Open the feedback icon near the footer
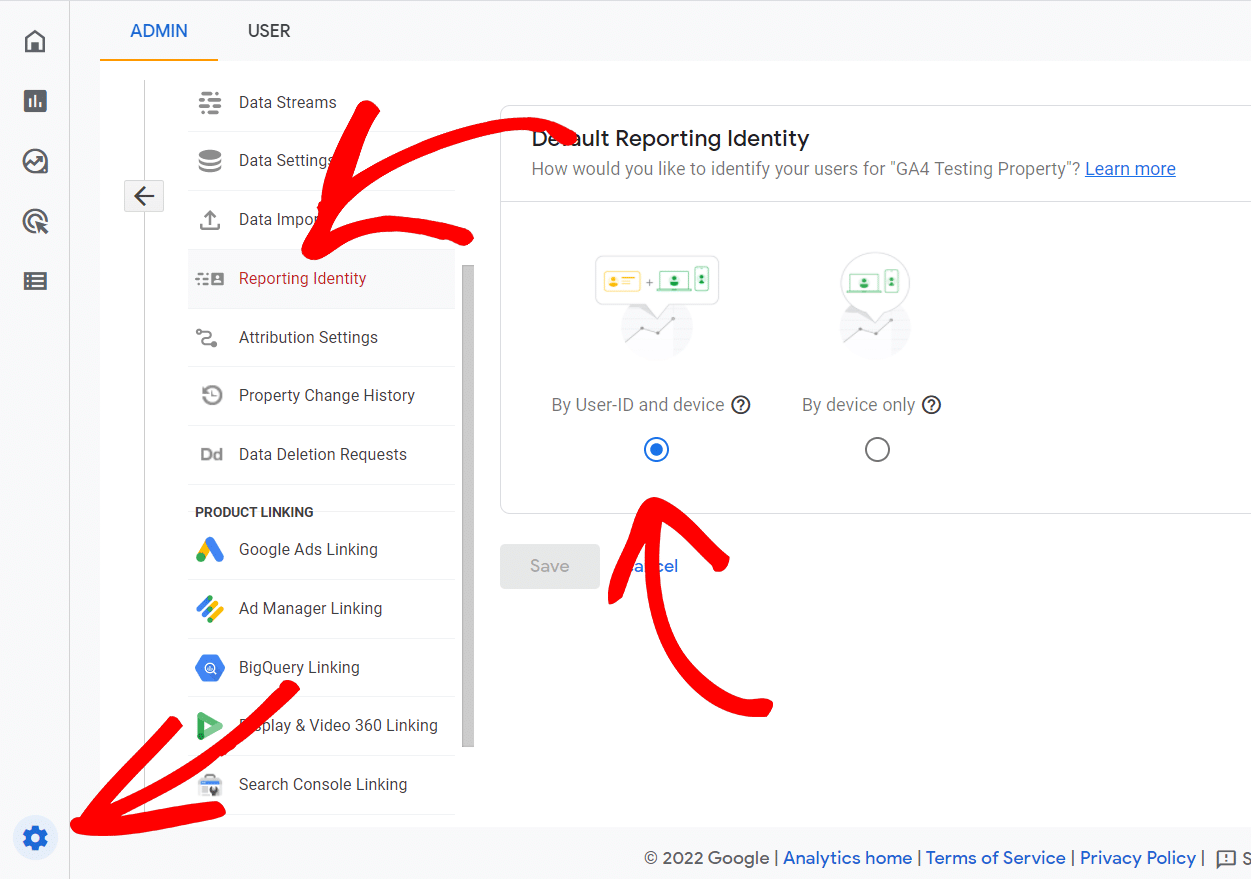This screenshot has height=879, width=1251. click(x=1228, y=859)
